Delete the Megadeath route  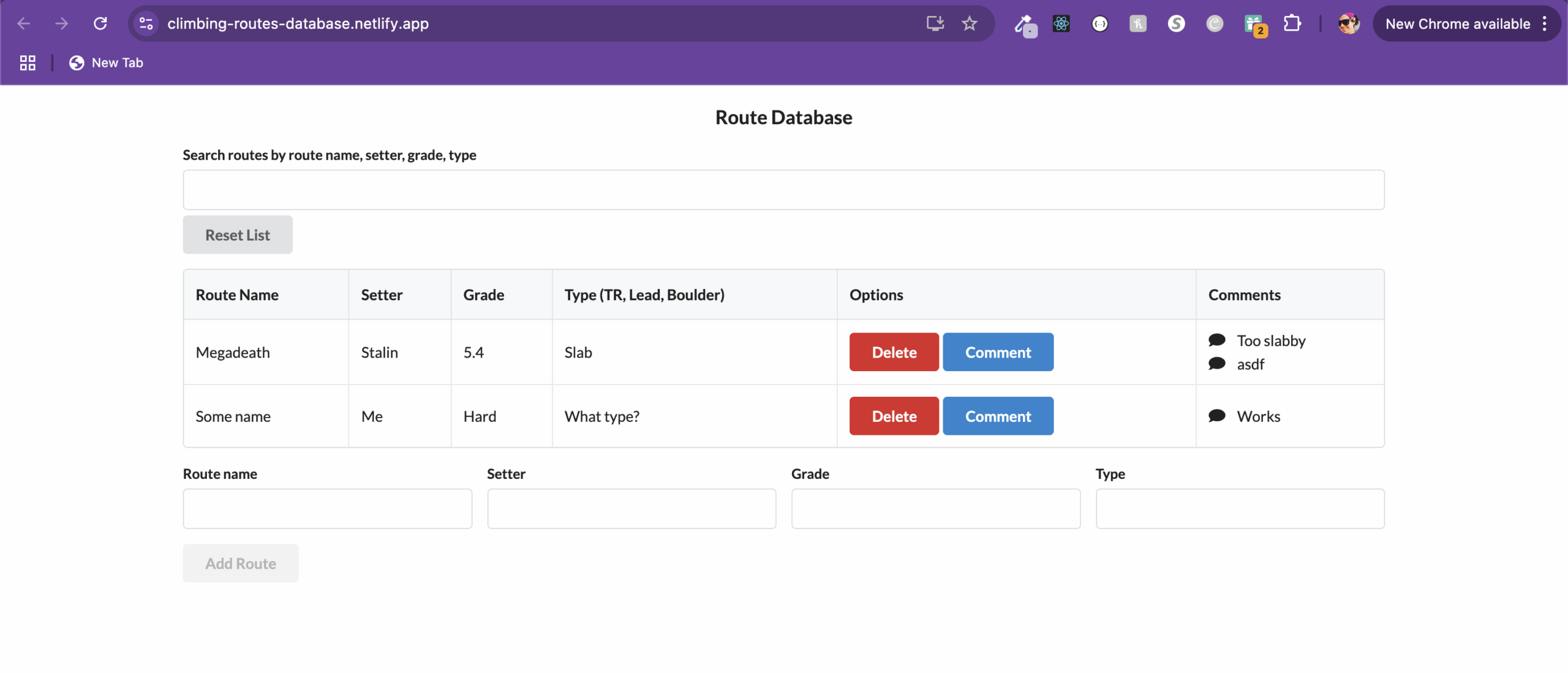(x=893, y=352)
